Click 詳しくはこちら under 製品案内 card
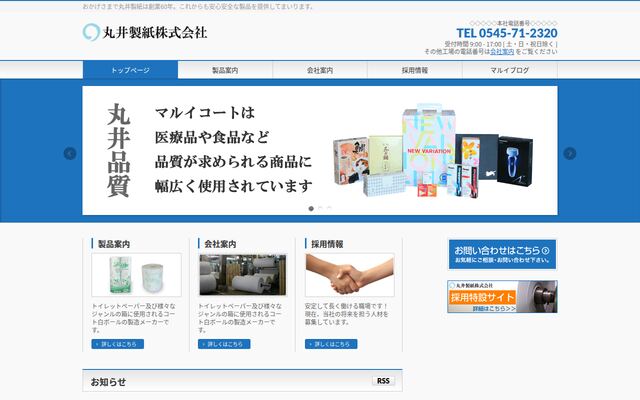The image size is (640, 400). coord(118,344)
